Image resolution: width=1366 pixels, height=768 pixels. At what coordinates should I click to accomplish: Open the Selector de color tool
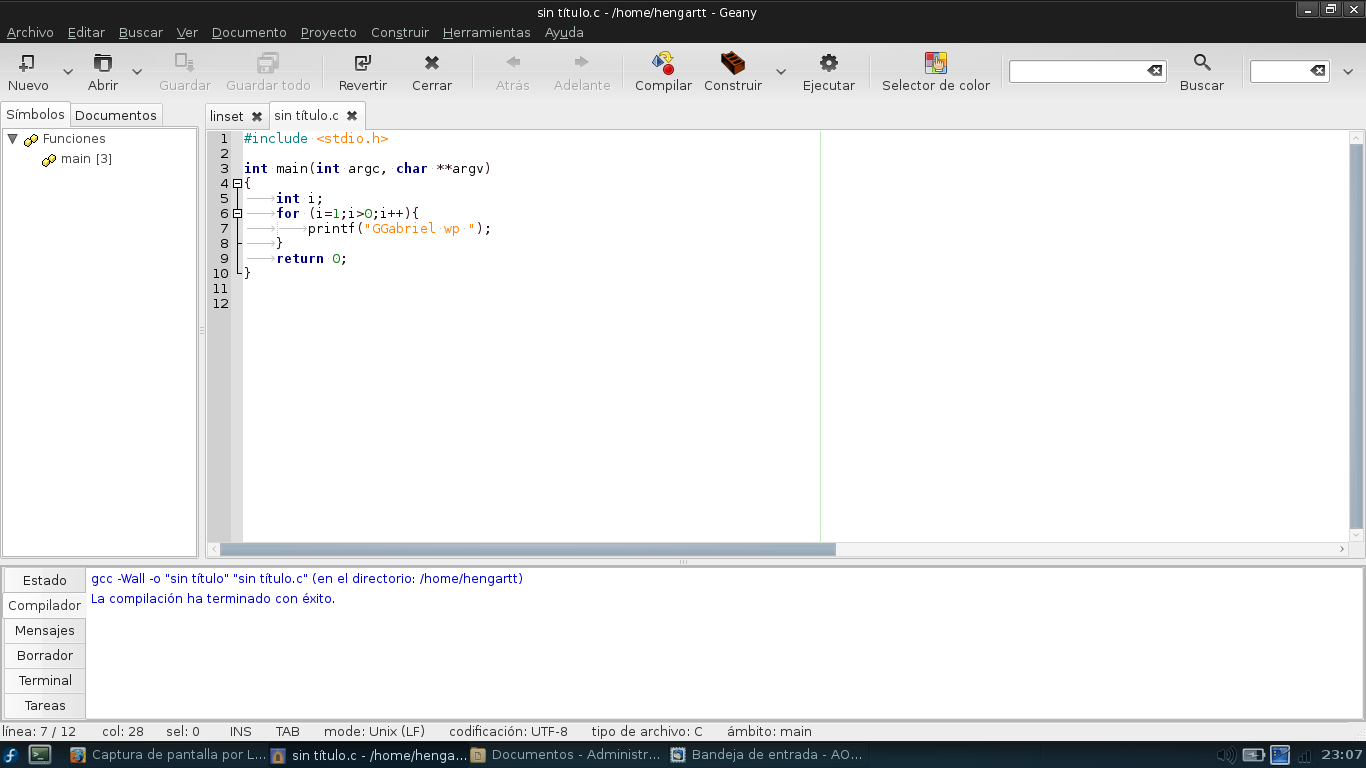(x=936, y=63)
